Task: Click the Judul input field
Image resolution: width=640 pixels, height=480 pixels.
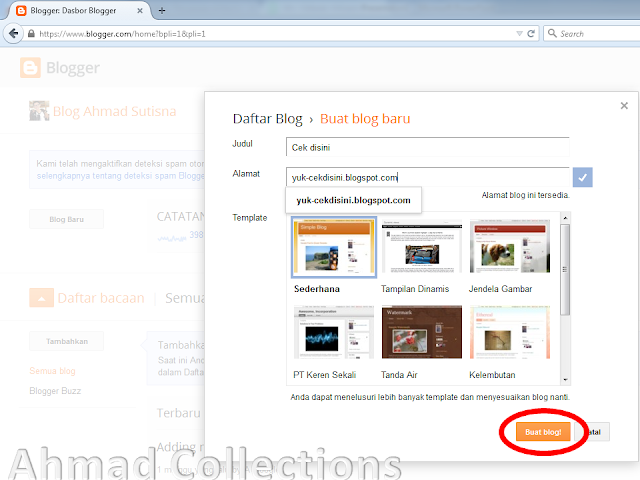Action: (x=427, y=147)
